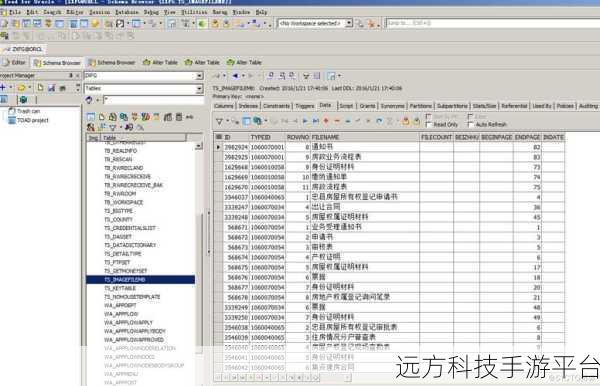Viewport: 600px width, 386px height.
Task: Click the object name filter input field
Action: [153, 100]
